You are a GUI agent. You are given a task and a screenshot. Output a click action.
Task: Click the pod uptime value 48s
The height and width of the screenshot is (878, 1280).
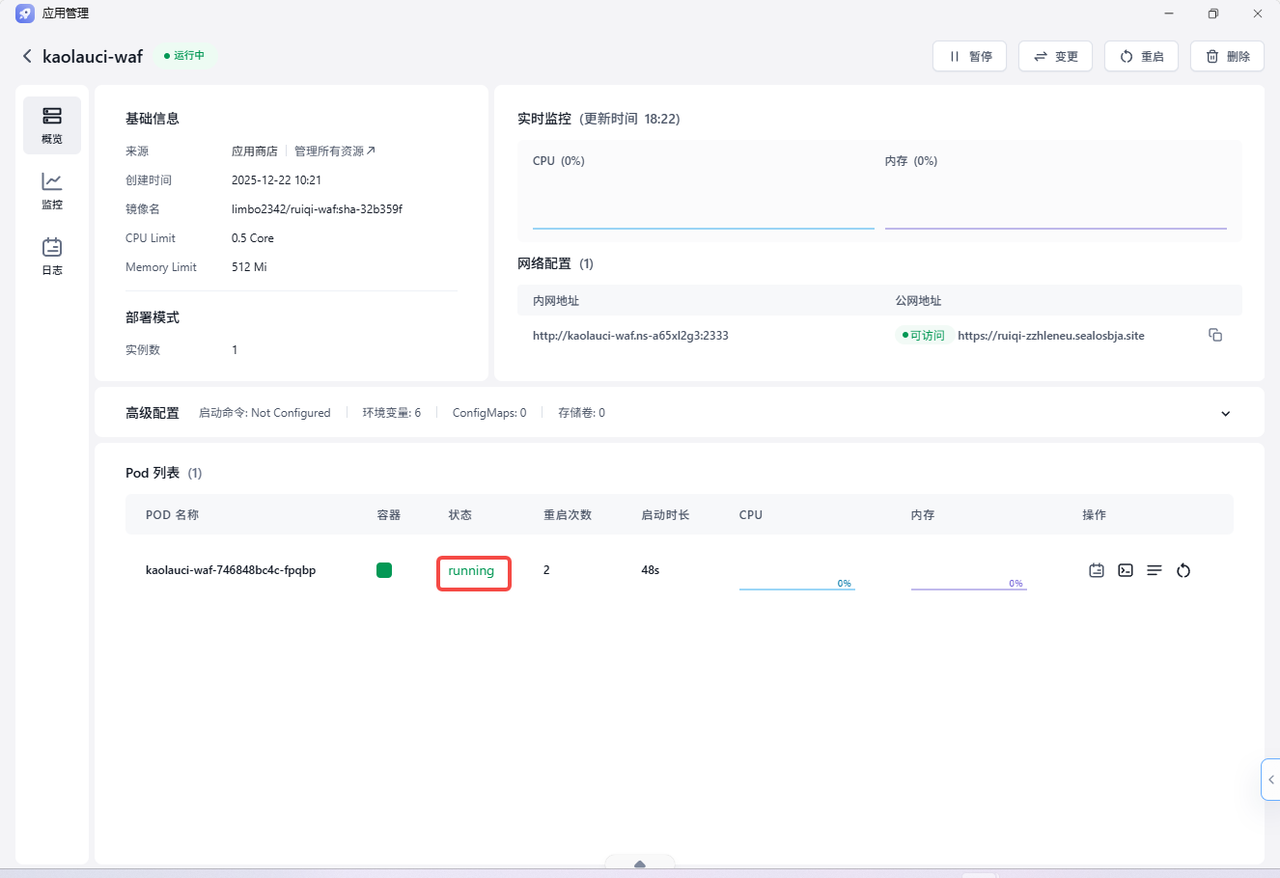(650, 570)
